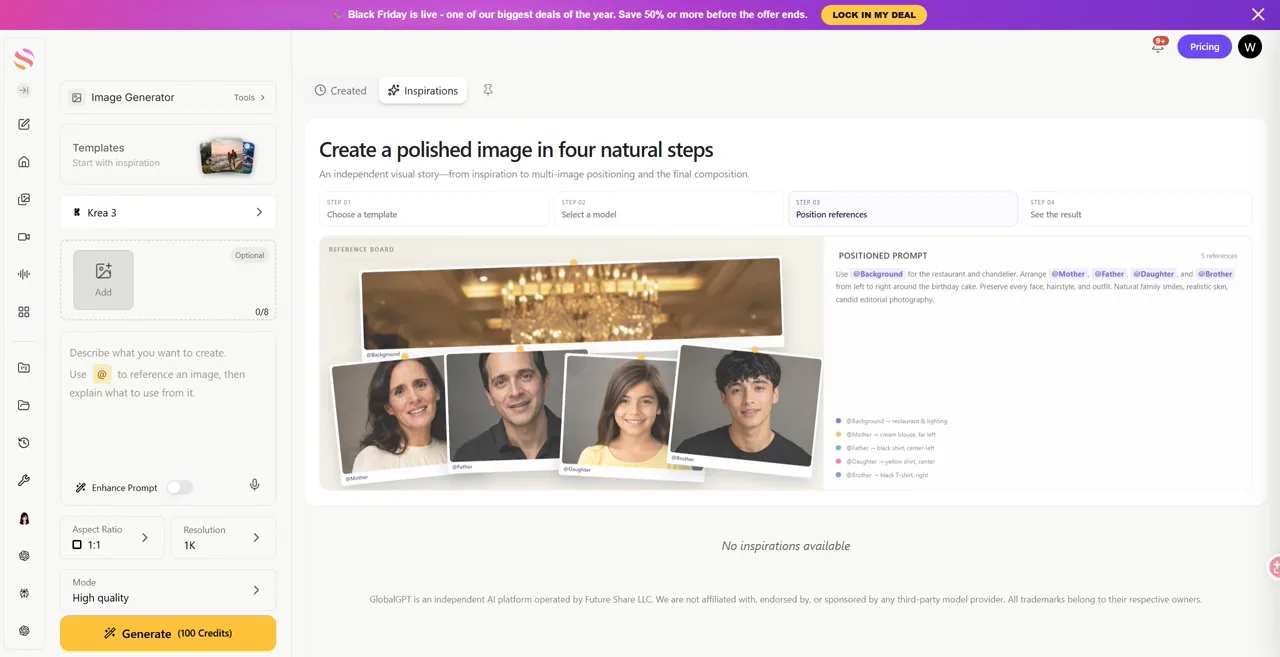Click the '0/8' image counter
Image resolution: width=1280 pixels, height=657 pixels.
[262, 312]
